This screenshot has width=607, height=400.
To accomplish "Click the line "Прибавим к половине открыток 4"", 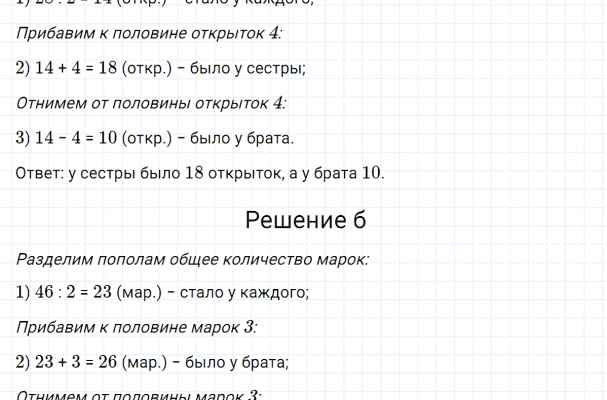I will [150, 34].
